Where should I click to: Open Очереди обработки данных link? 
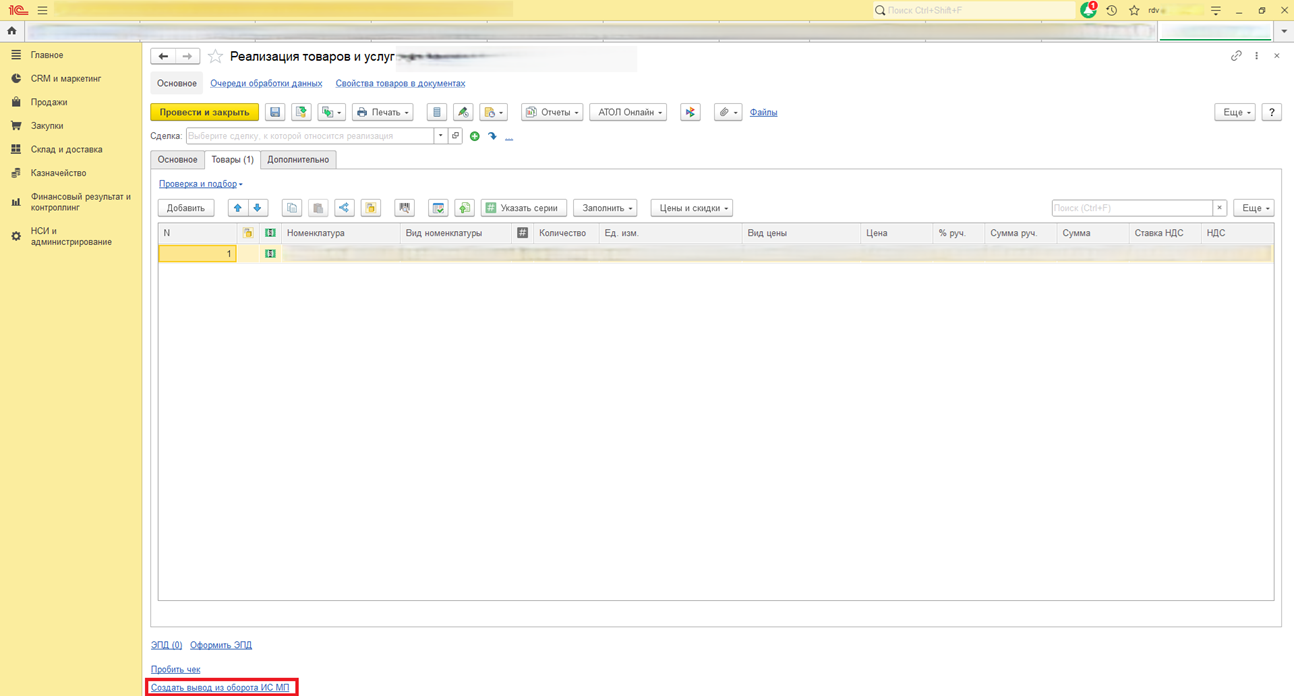tap(266, 84)
